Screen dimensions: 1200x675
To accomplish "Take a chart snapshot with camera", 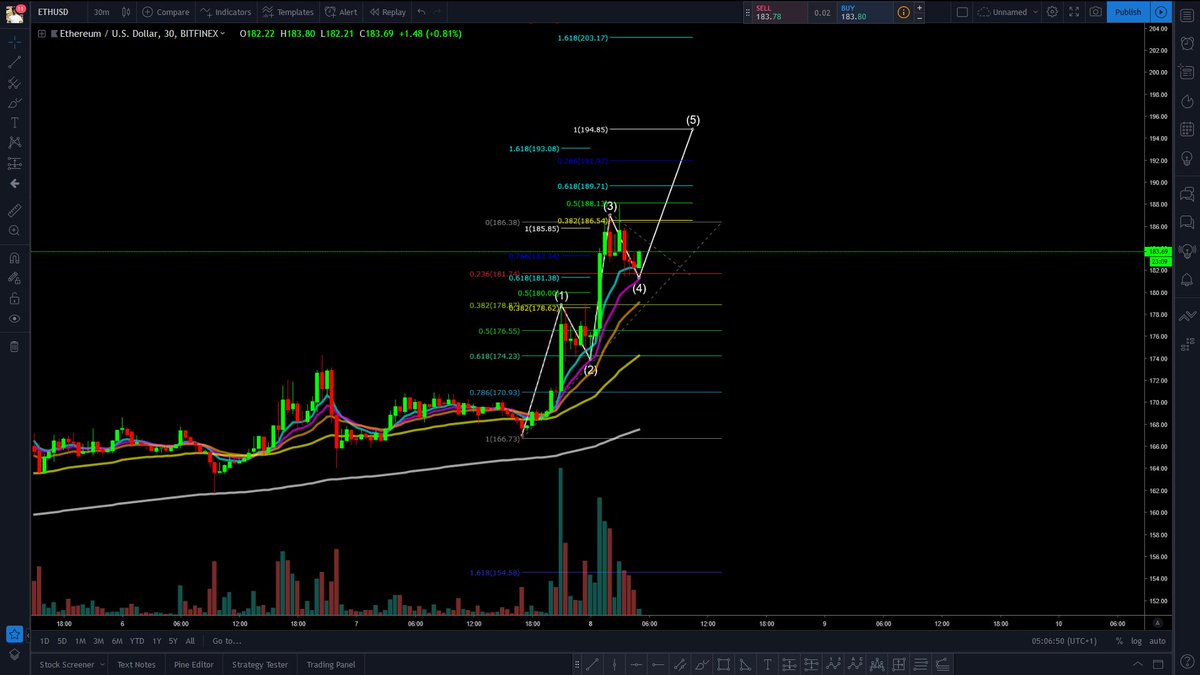I will tap(1096, 12).
